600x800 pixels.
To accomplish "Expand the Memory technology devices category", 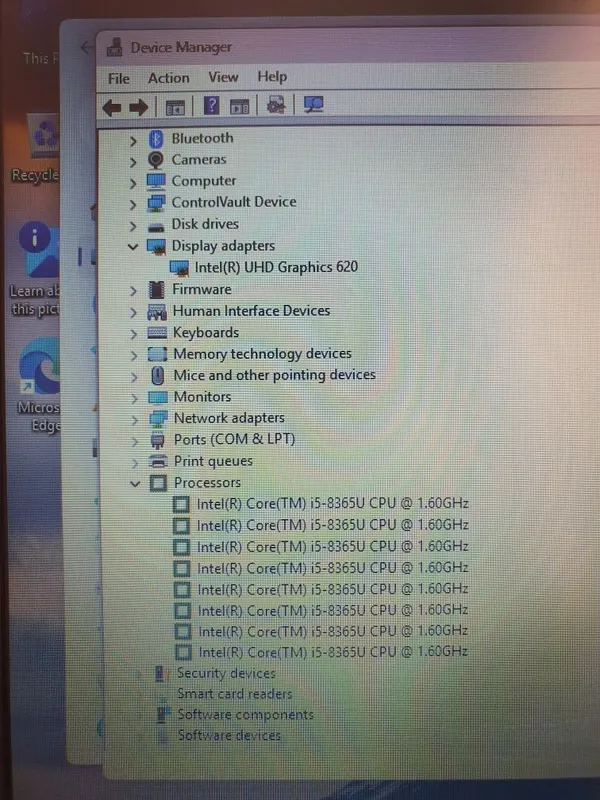I will coord(134,355).
